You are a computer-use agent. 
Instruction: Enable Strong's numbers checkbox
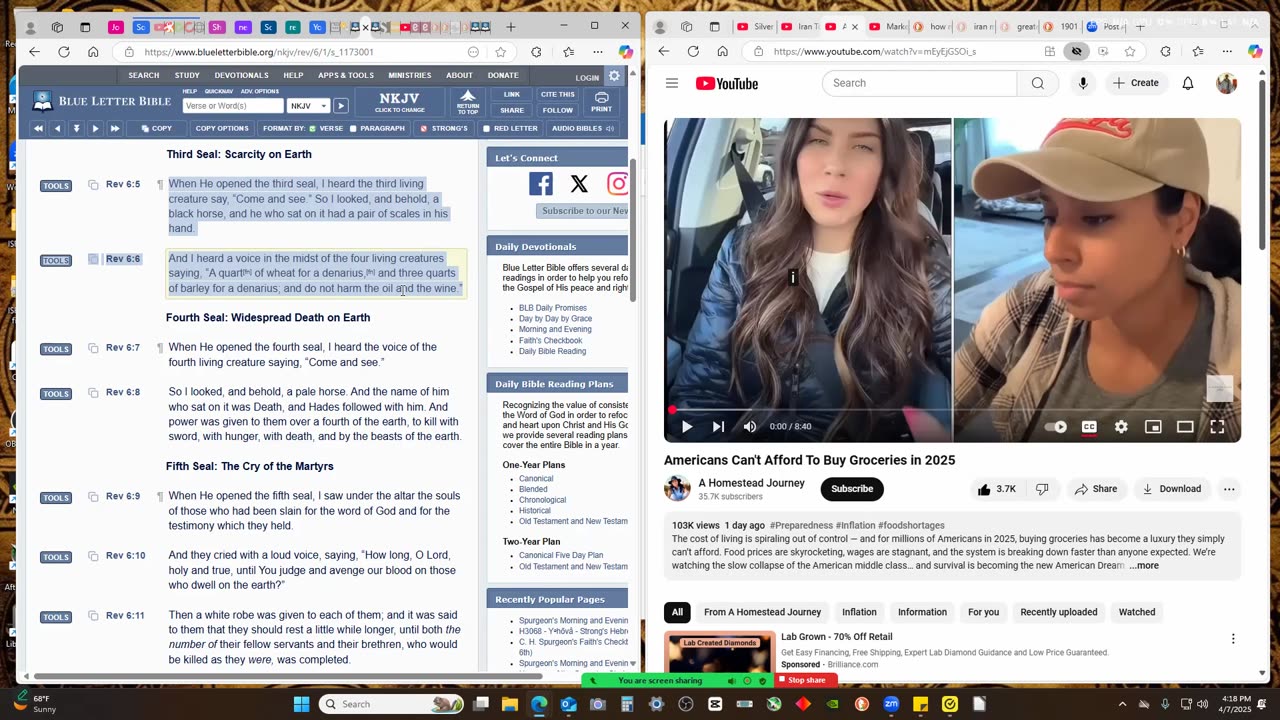(x=423, y=129)
